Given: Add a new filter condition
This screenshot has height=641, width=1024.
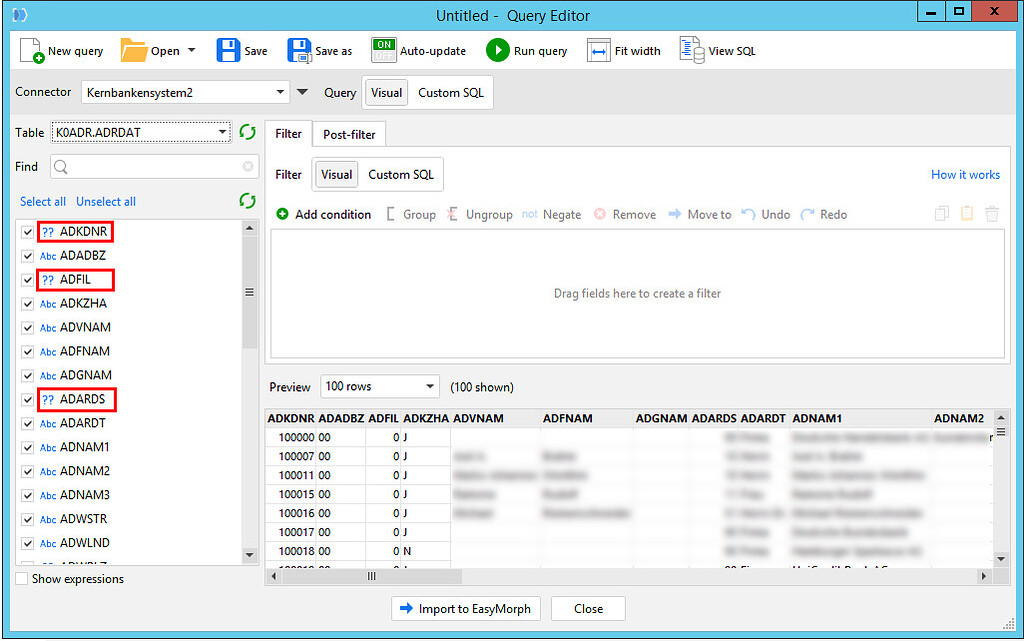Looking at the screenshot, I should [323, 214].
